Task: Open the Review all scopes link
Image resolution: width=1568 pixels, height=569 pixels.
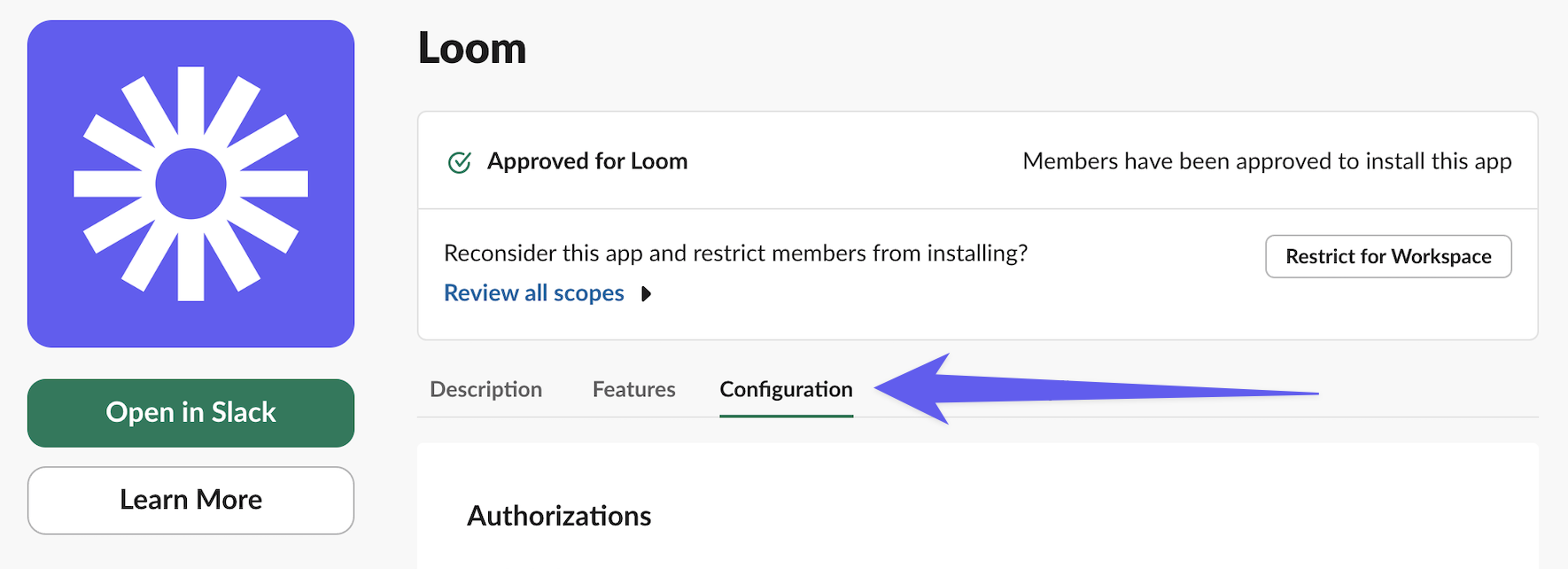Action: (533, 293)
